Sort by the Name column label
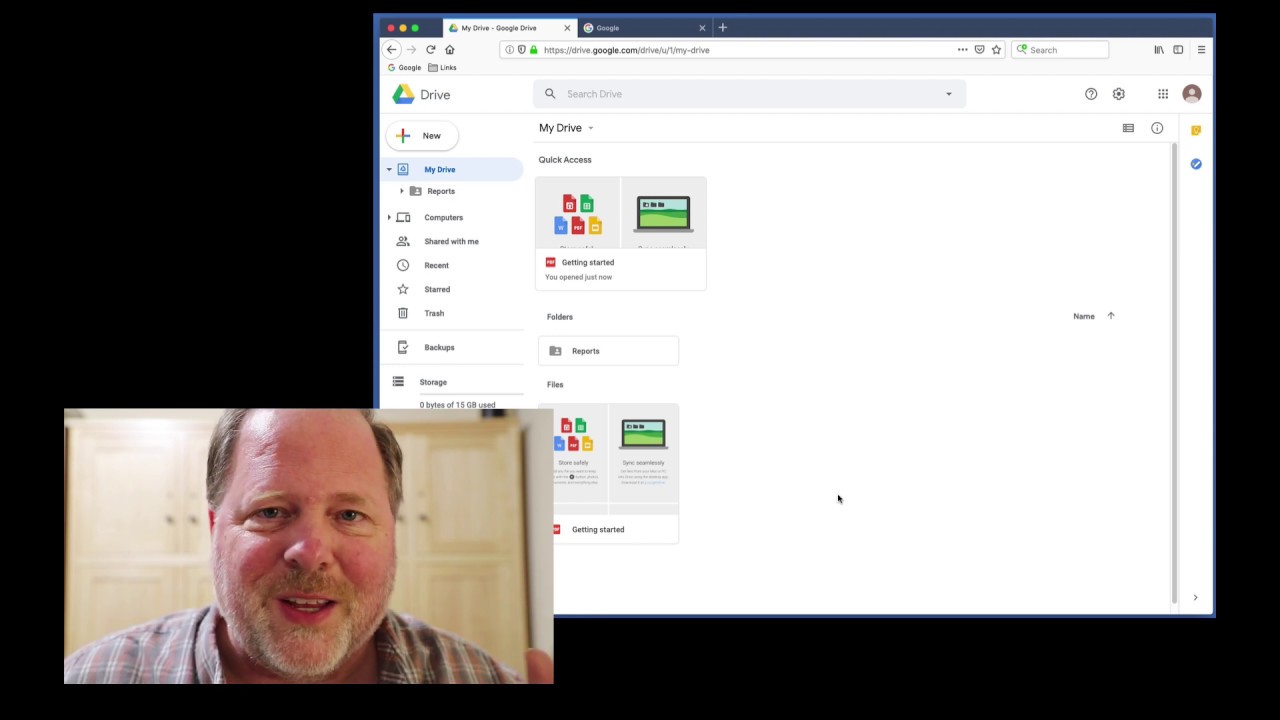This screenshot has height=720, width=1280. click(x=1083, y=316)
